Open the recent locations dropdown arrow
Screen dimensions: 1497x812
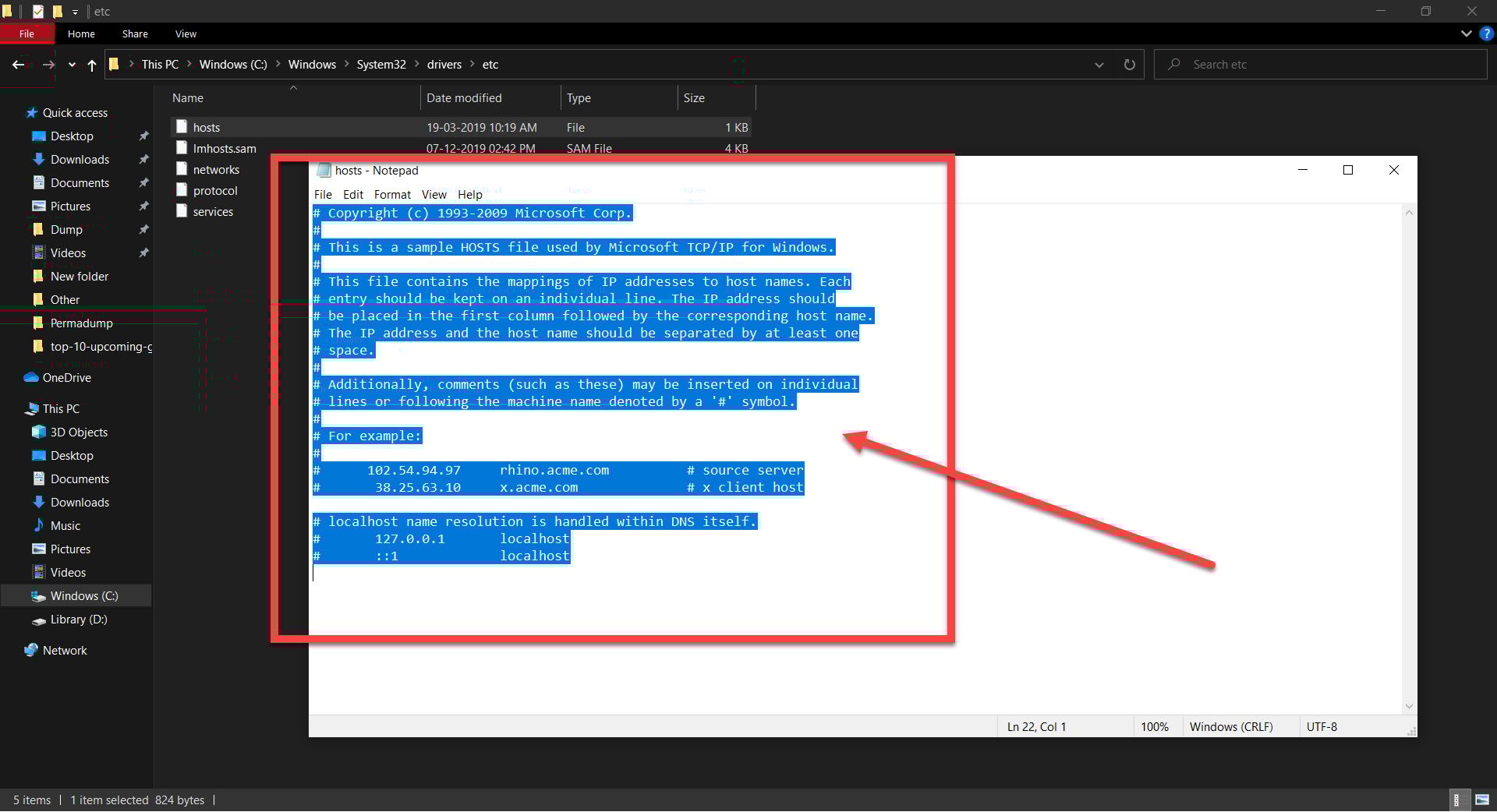[72, 65]
